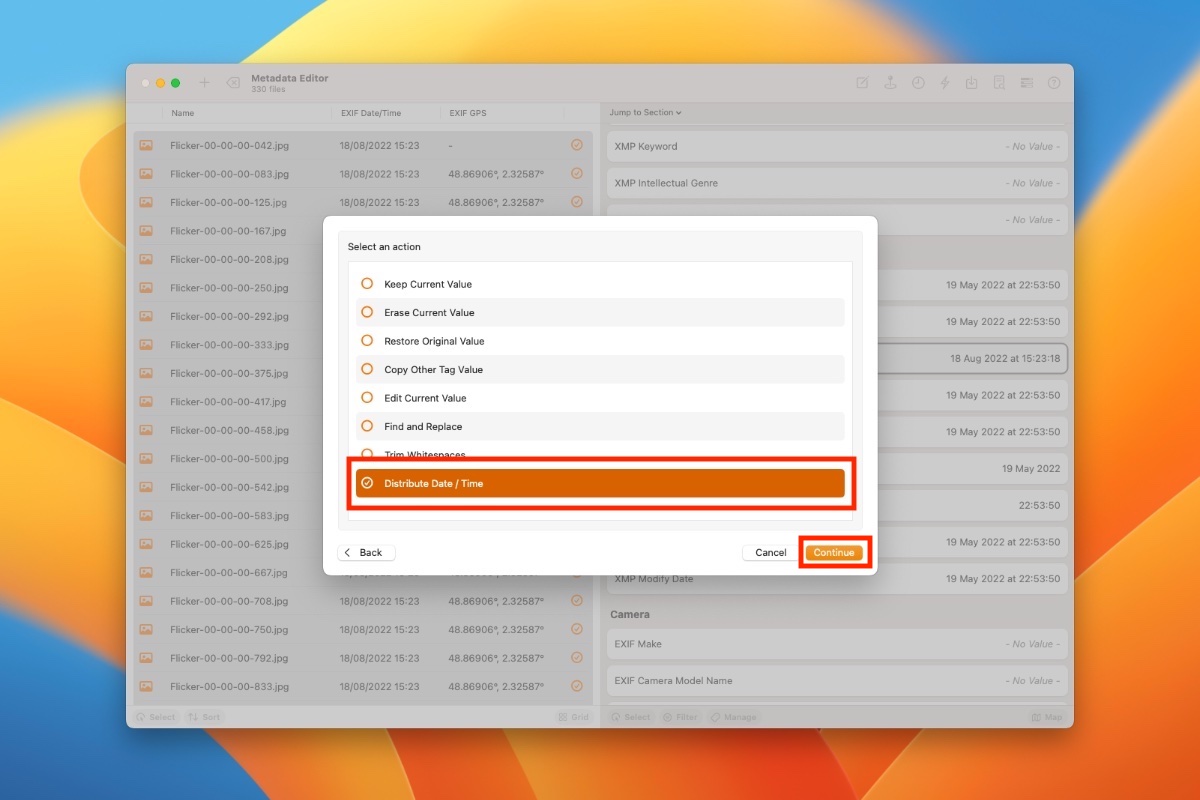Click the lightning bolt toolbar icon
Screen dimensions: 1200x800
click(x=945, y=83)
